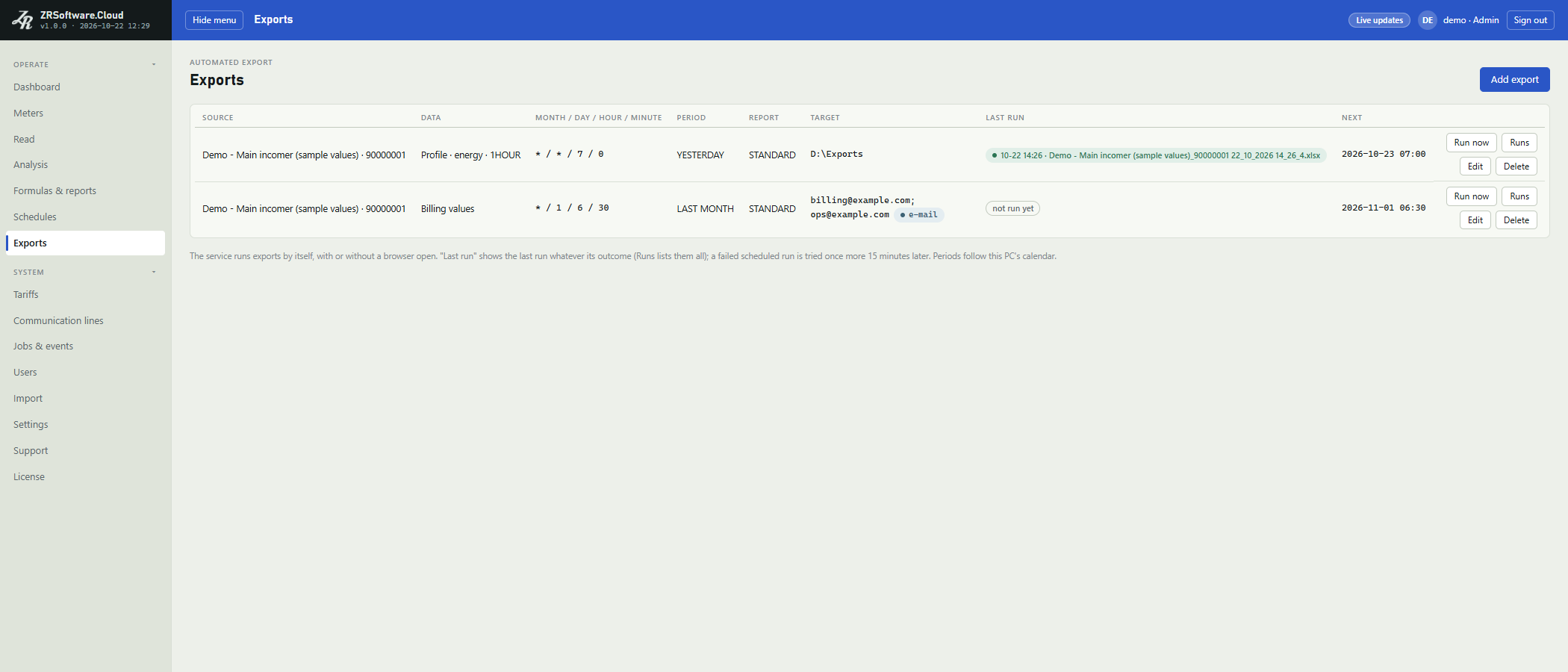Click the 'demo · Admin' user label
The image size is (1568, 672).
coord(1470,20)
